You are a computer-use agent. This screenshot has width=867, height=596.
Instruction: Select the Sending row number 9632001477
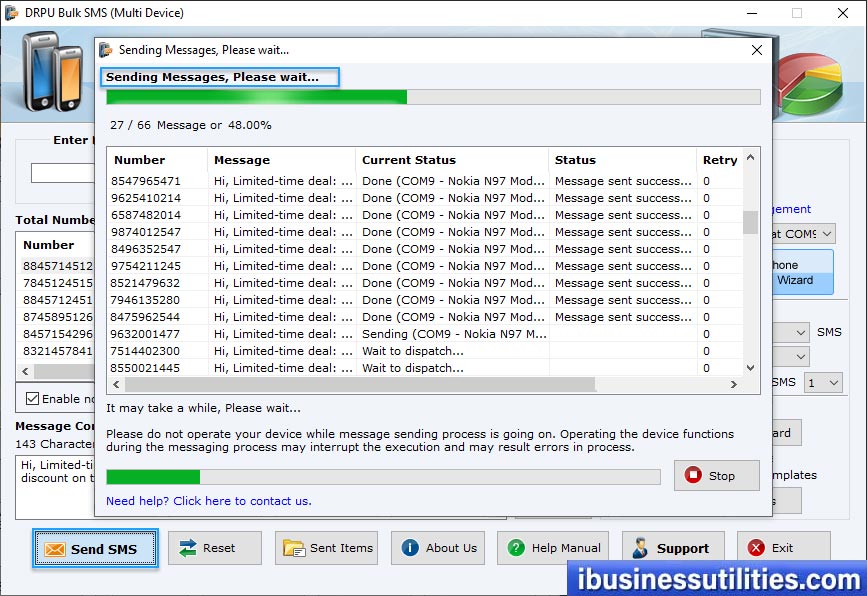pos(425,334)
